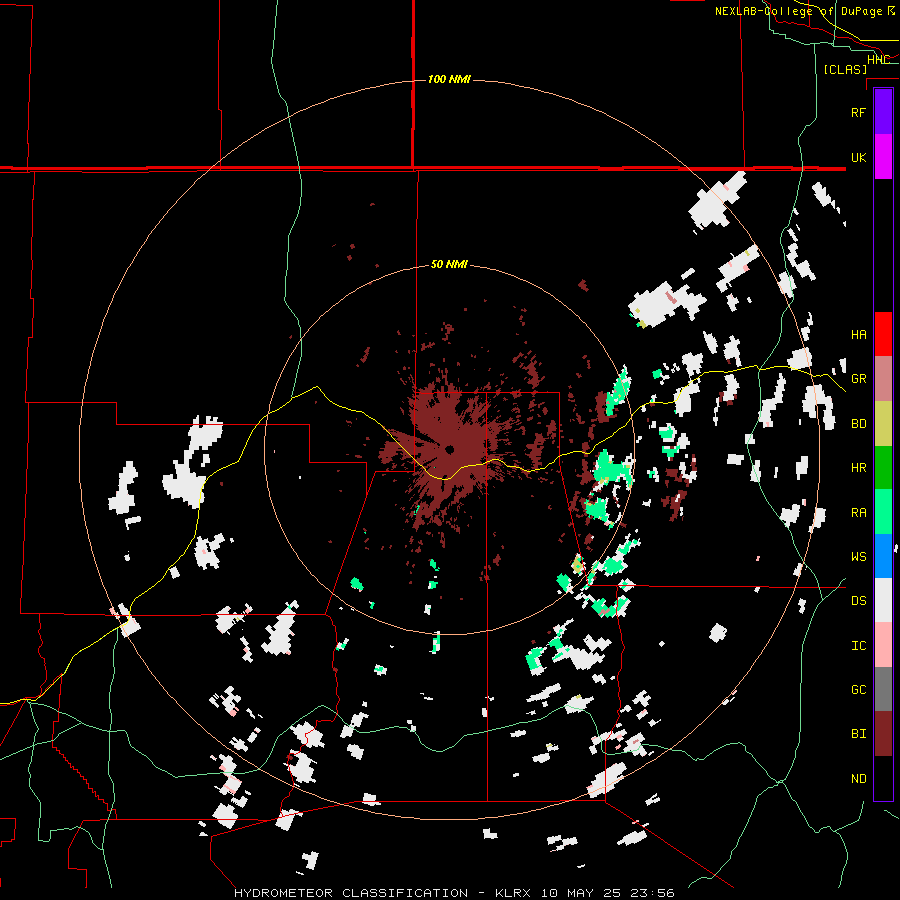Screen dimensions: 900x900
Task: Click the "NEXLAB-College of DuPage" header text
Action: pos(798,11)
